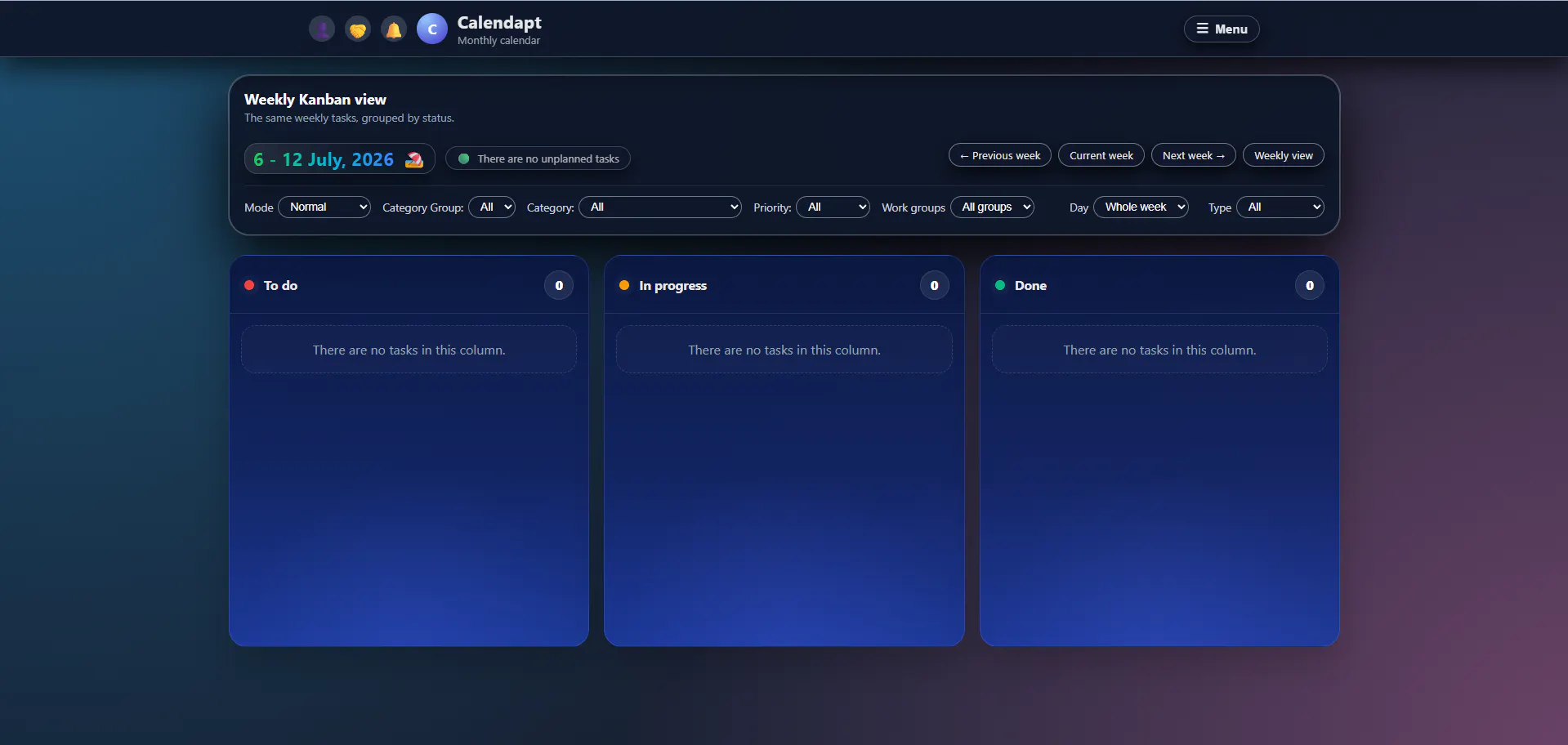
Task: Open the notifications bell icon
Action: point(394,29)
